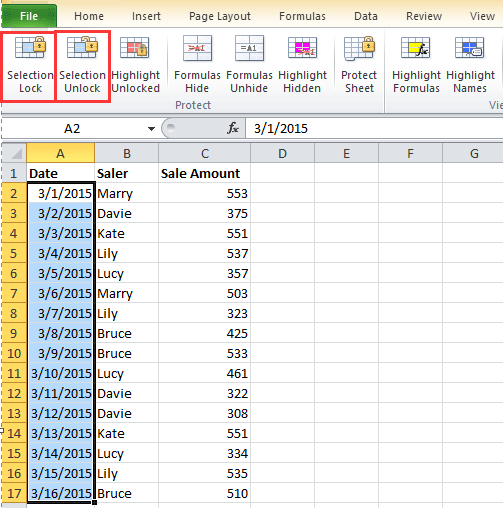Select the row 9 header
Screen dimensions: 503x508
14,333
